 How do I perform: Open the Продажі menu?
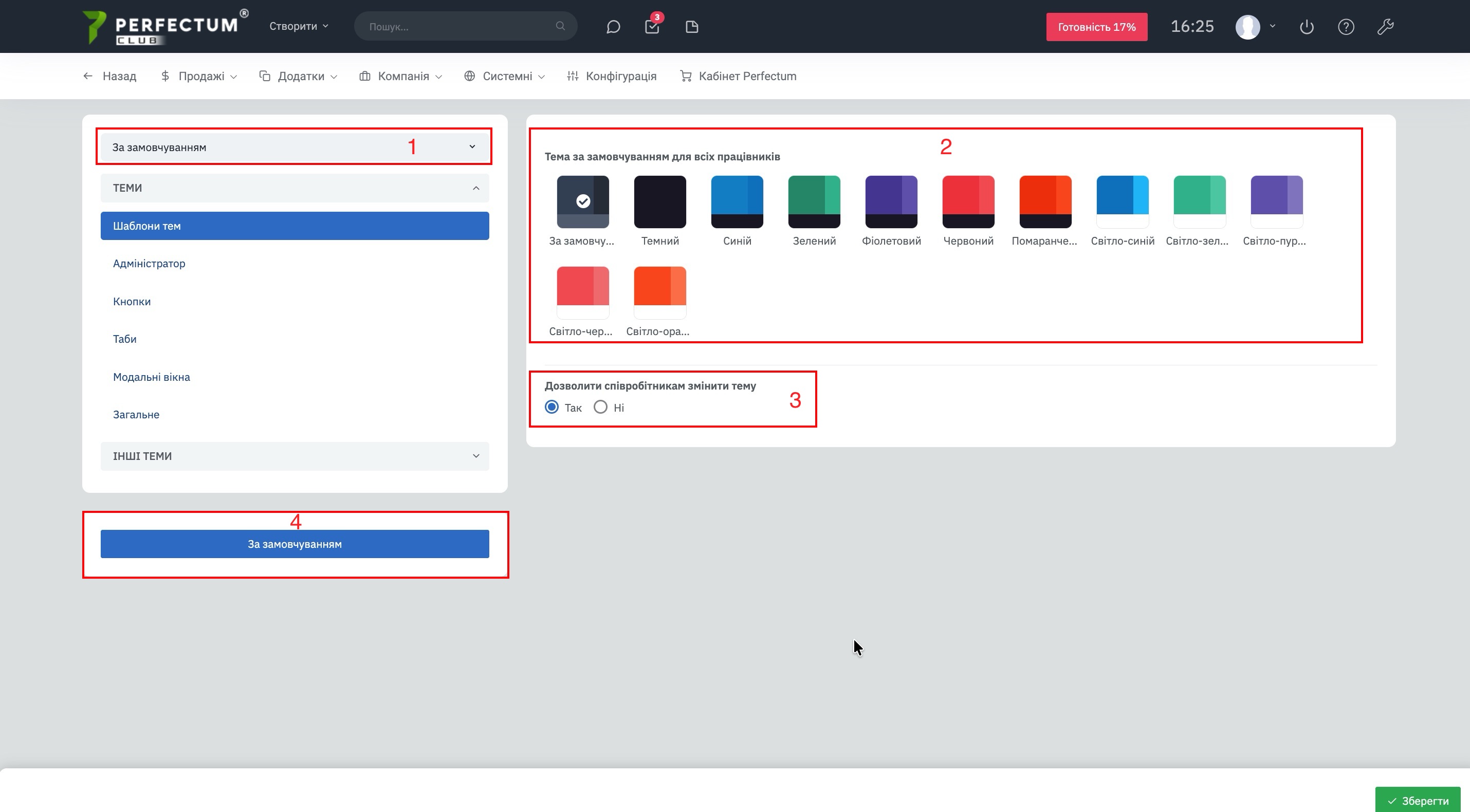(200, 76)
